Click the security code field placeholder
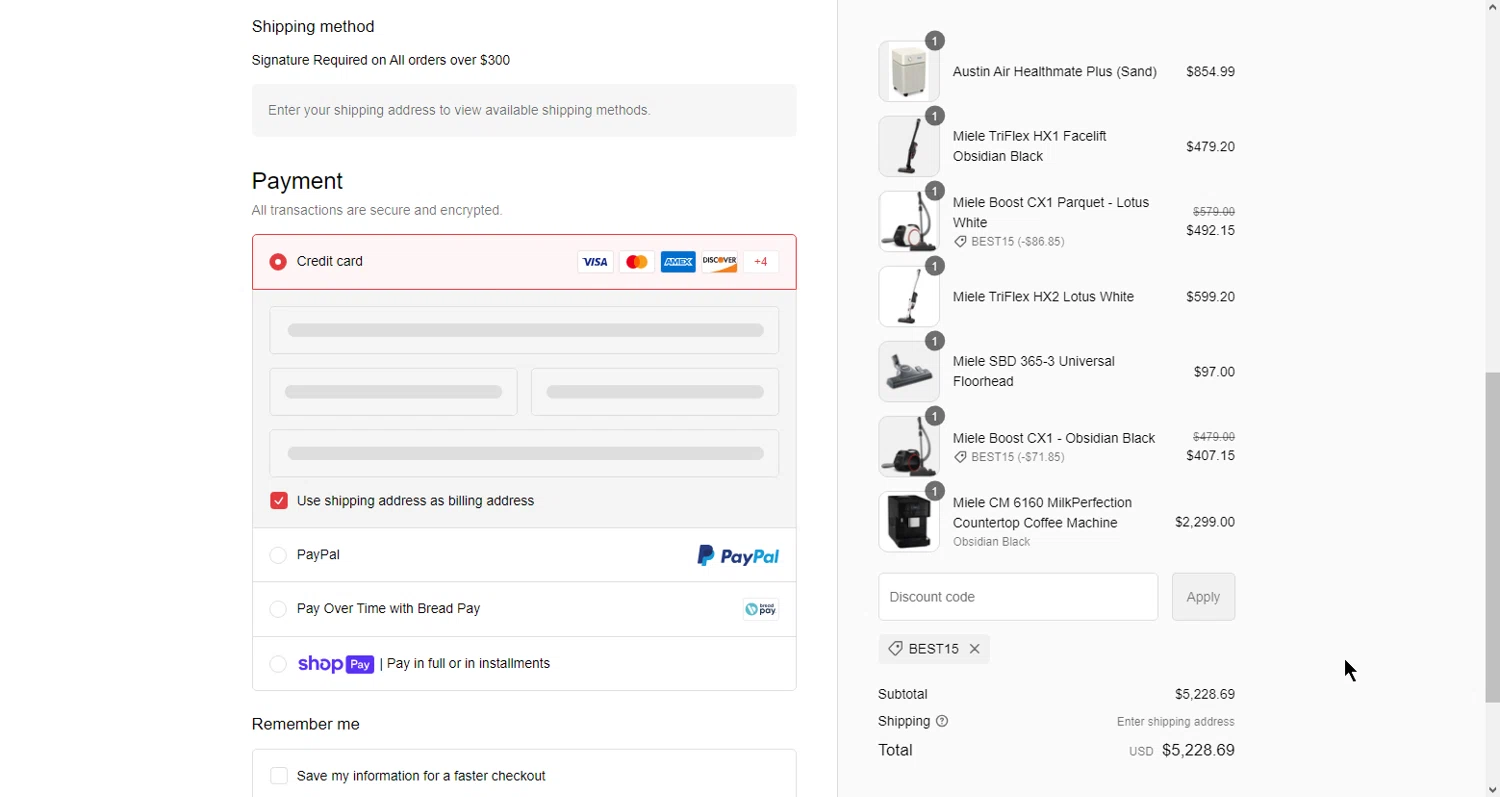The height and width of the screenshot is (797, 1500). pos(655,392)
